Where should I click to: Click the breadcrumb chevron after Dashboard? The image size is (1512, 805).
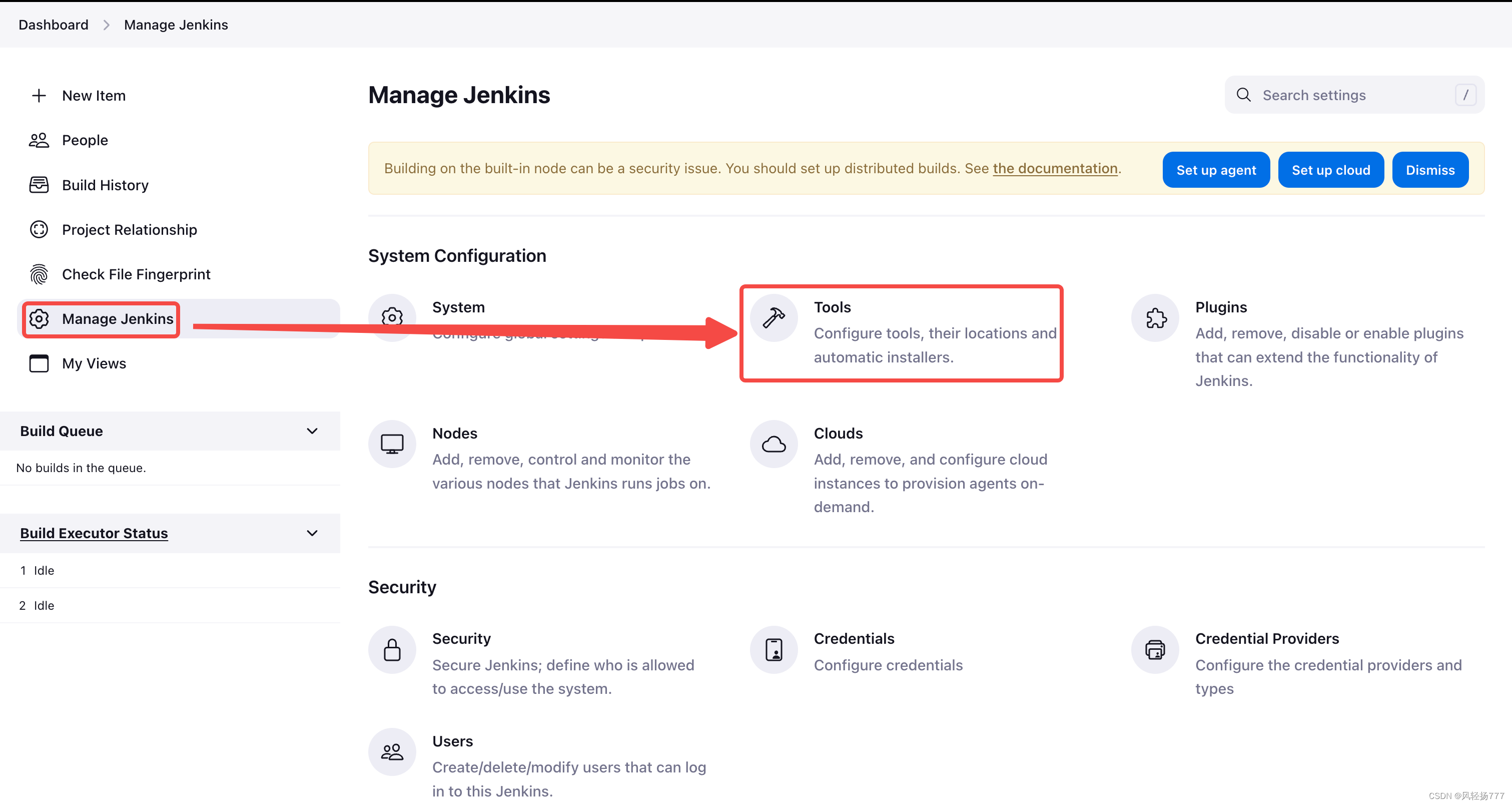[x=106, y=25]
